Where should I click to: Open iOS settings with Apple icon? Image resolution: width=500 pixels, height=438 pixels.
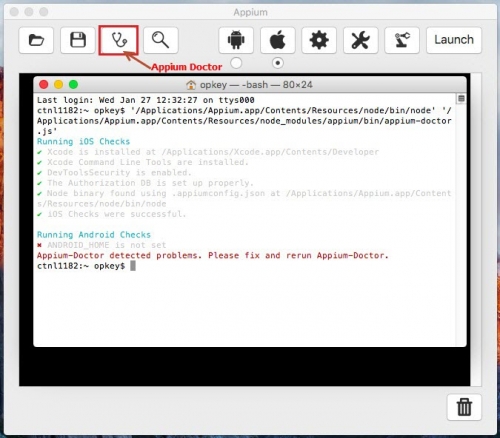tap(278, 40)
